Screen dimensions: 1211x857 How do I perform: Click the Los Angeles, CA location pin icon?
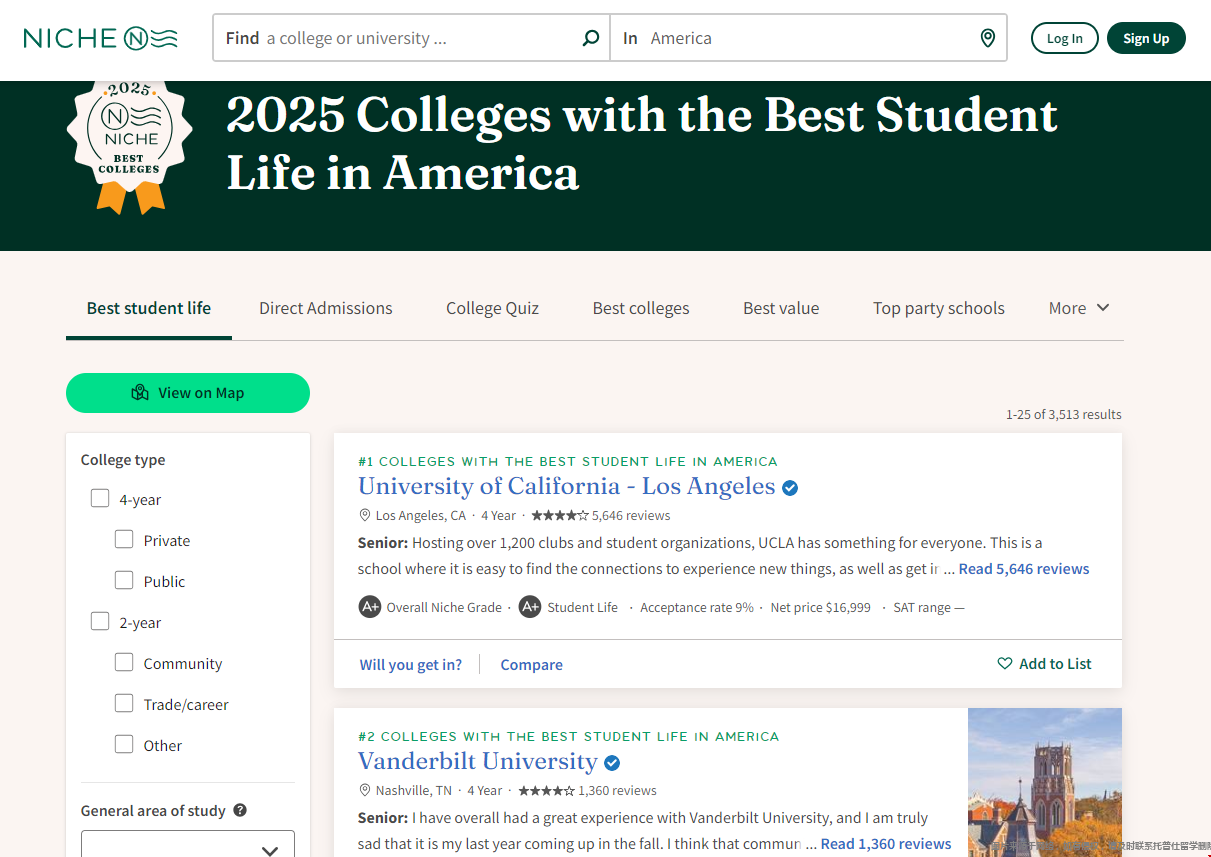pyautogui.click(x=365, y=515)
